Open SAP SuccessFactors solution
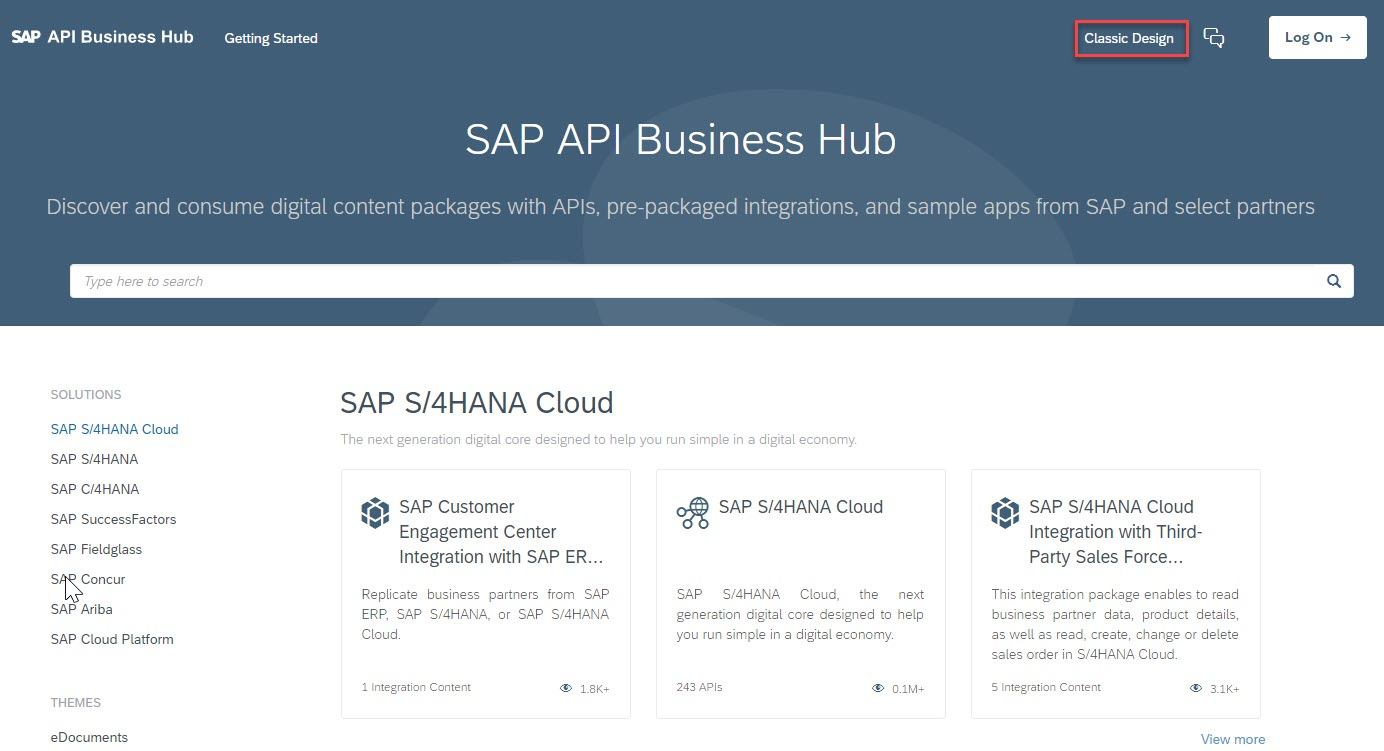The width and height of the screenshot is (1384, 751). point(113,519)
